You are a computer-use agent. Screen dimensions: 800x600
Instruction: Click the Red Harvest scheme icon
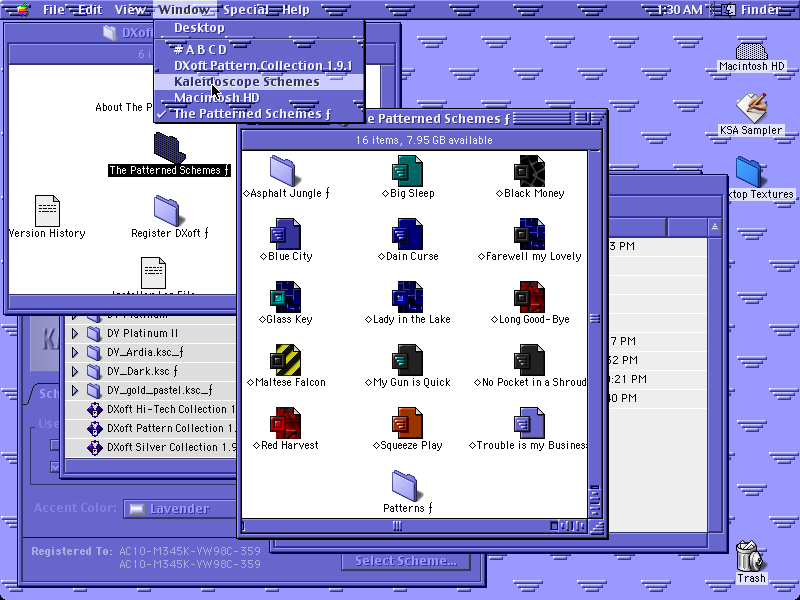coord(285,423)
